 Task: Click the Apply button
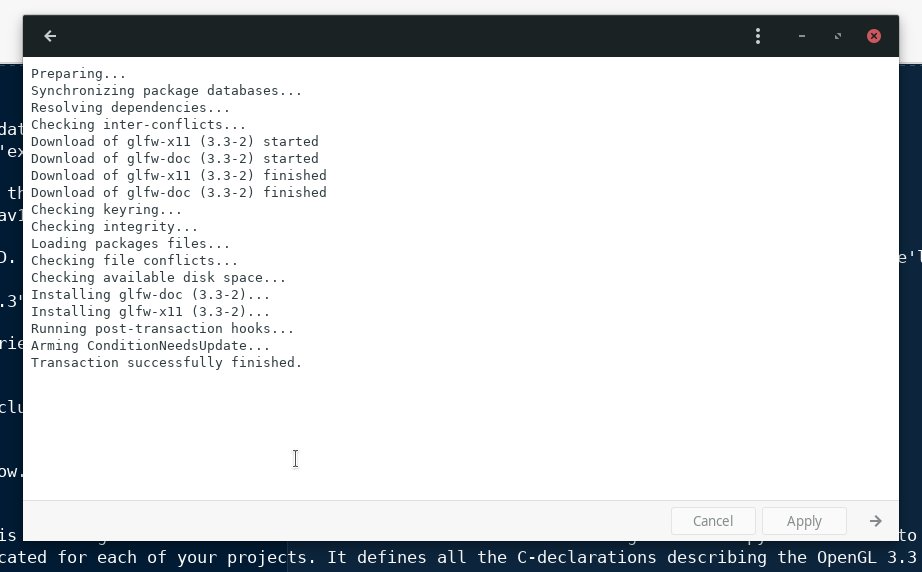coord(804,521)
